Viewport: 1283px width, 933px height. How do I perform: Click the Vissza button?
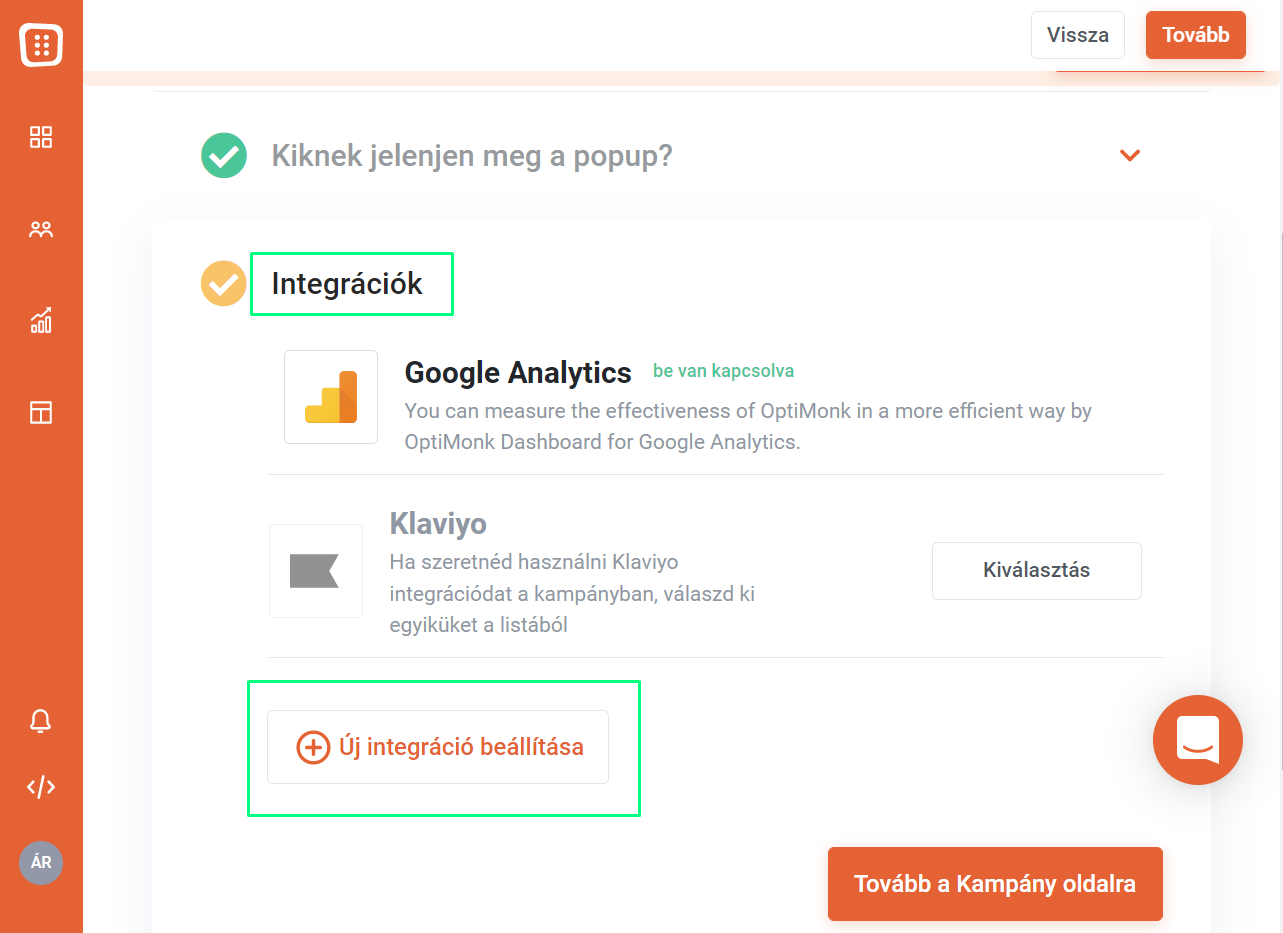(1078, 35)
